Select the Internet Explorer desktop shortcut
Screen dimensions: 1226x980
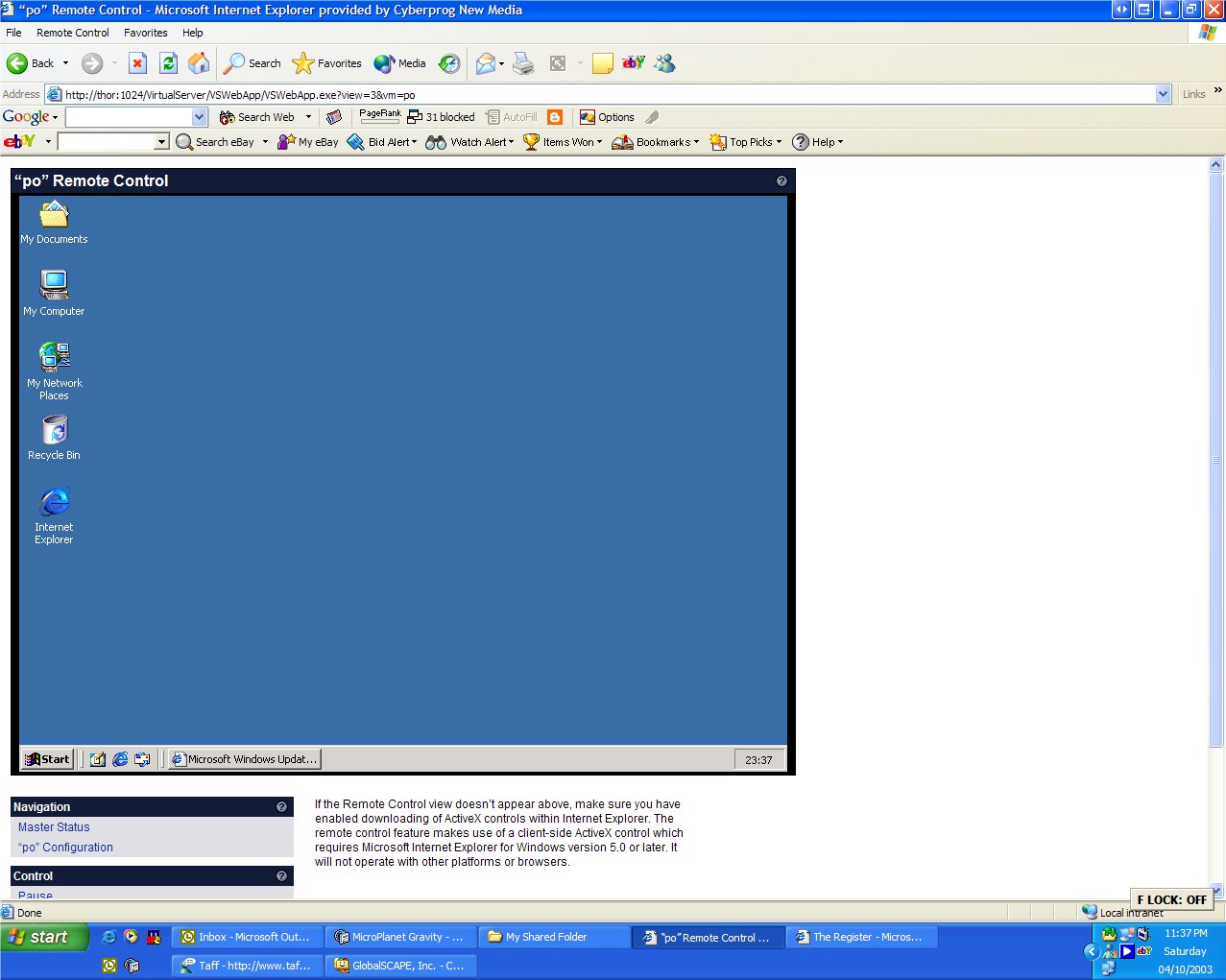click(54, 515)
